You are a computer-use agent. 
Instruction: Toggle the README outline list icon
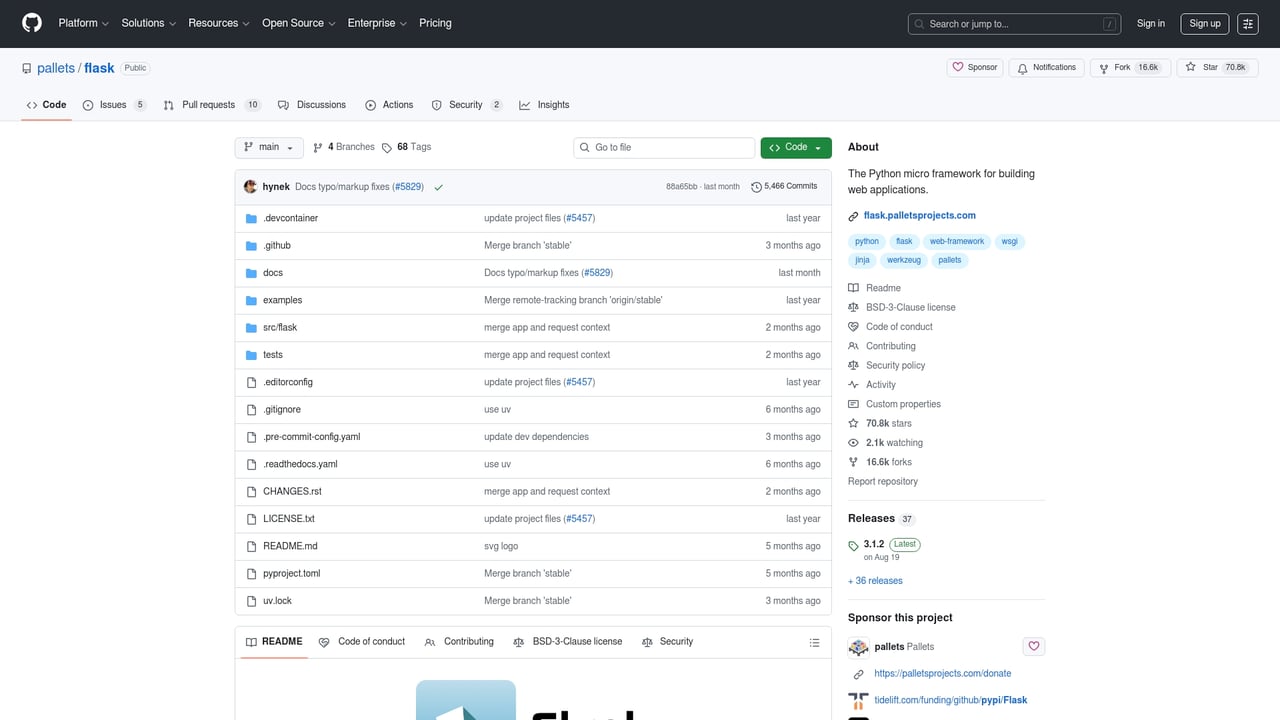(x=814, y=642)
